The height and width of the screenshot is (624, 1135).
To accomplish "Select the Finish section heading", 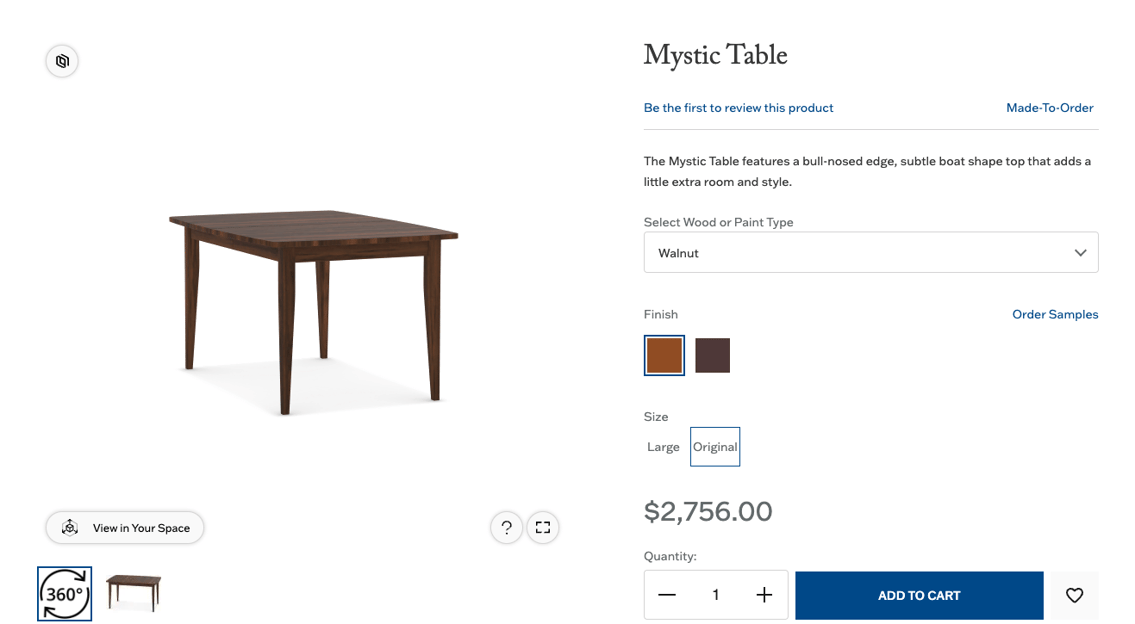I will click(x=660, y=314).
